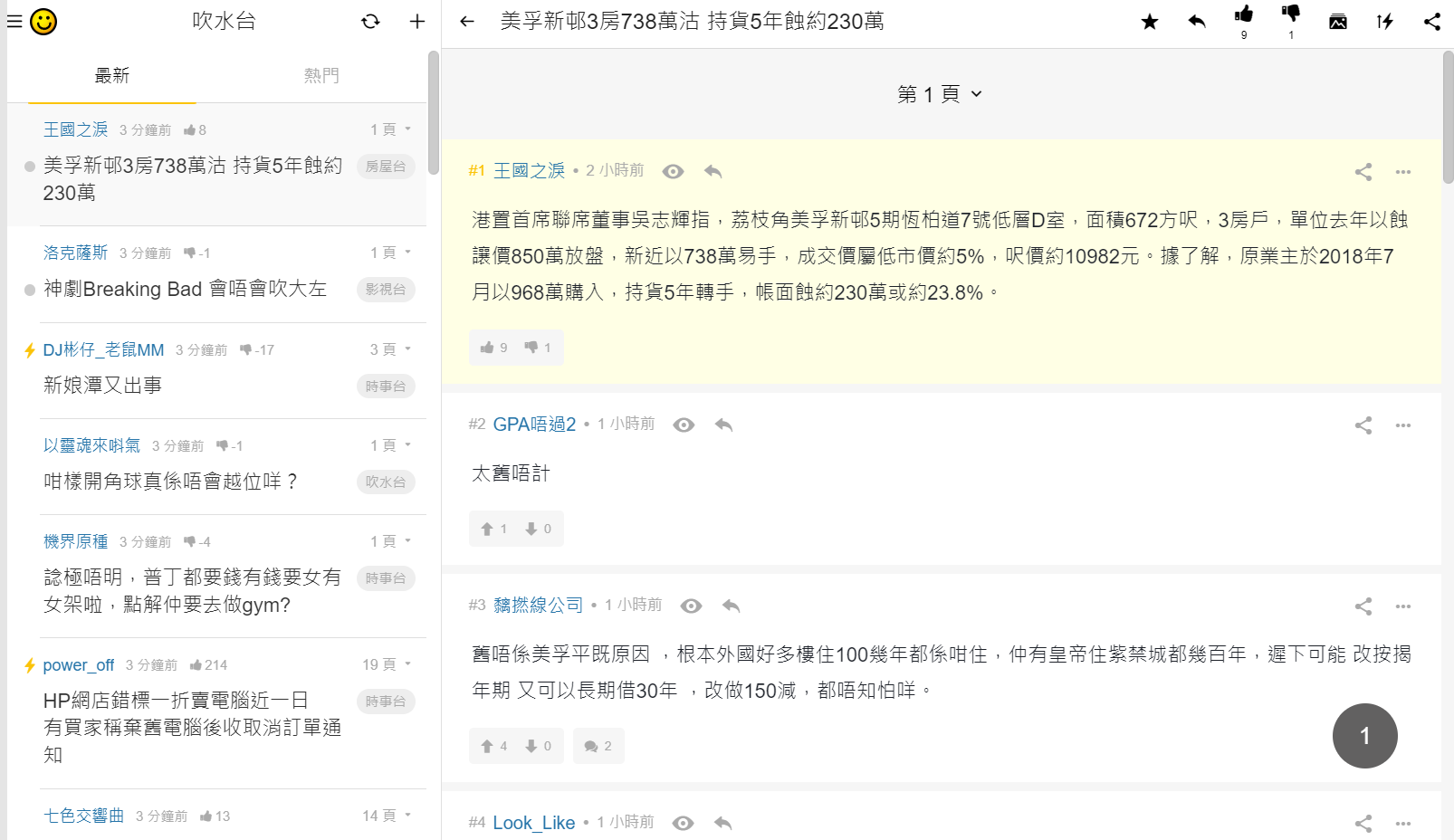Click the lightning sort icon in the toolbar
Image resolution: width=1454 pixels, height=840 pixels.
click(1385, 21)
